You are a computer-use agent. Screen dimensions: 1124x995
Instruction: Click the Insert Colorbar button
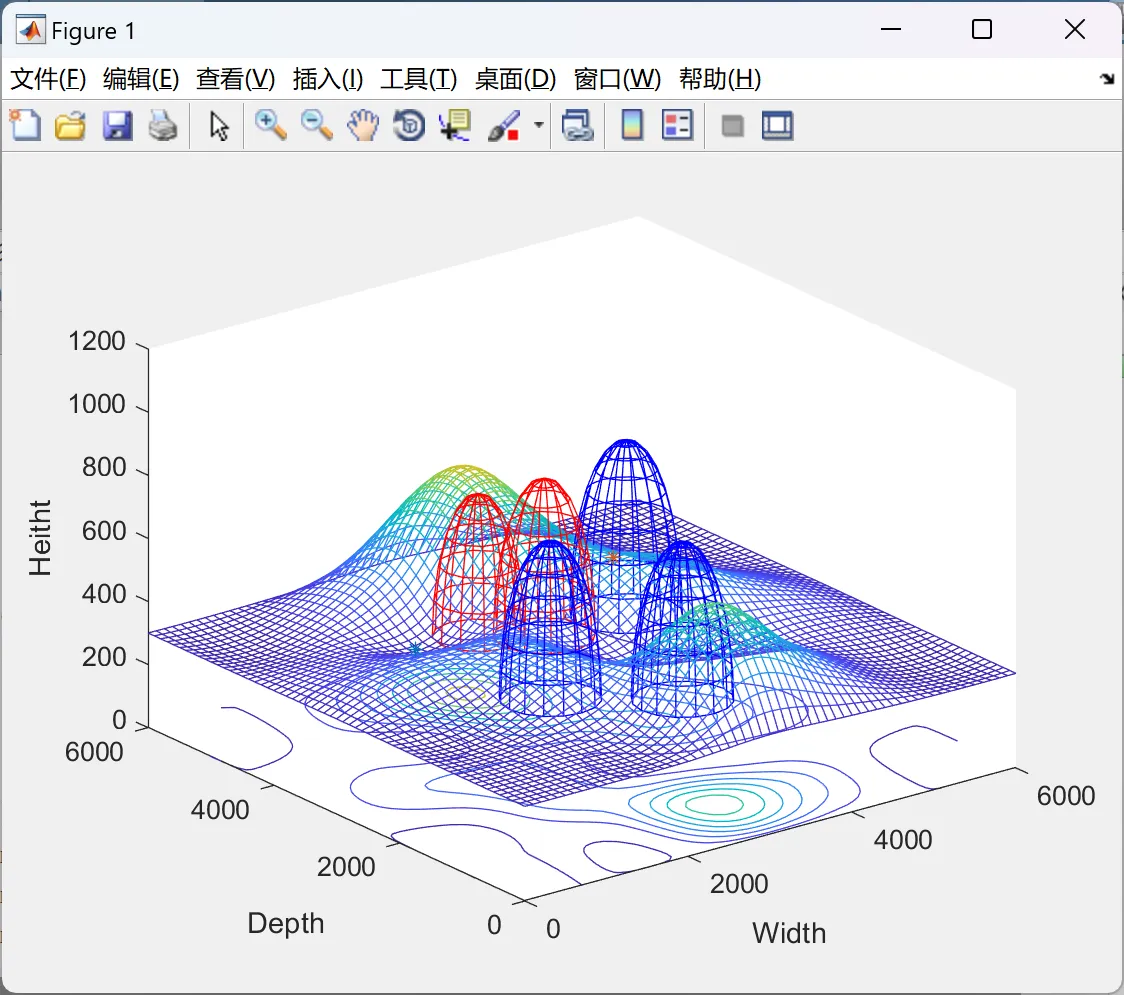click(x=632, y=126)
